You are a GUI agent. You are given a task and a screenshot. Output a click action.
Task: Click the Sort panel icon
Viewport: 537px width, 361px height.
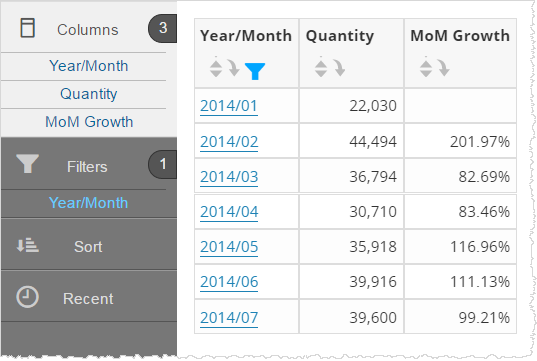click(28, 245)
